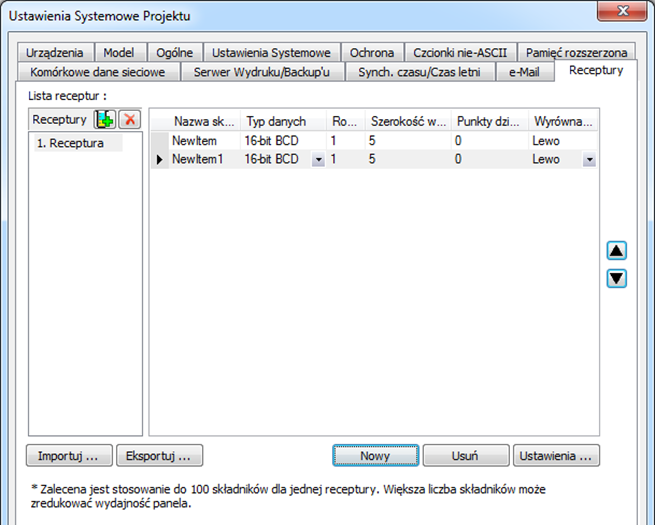Switch to the Urządzenia tab

(x=55, y=53)
